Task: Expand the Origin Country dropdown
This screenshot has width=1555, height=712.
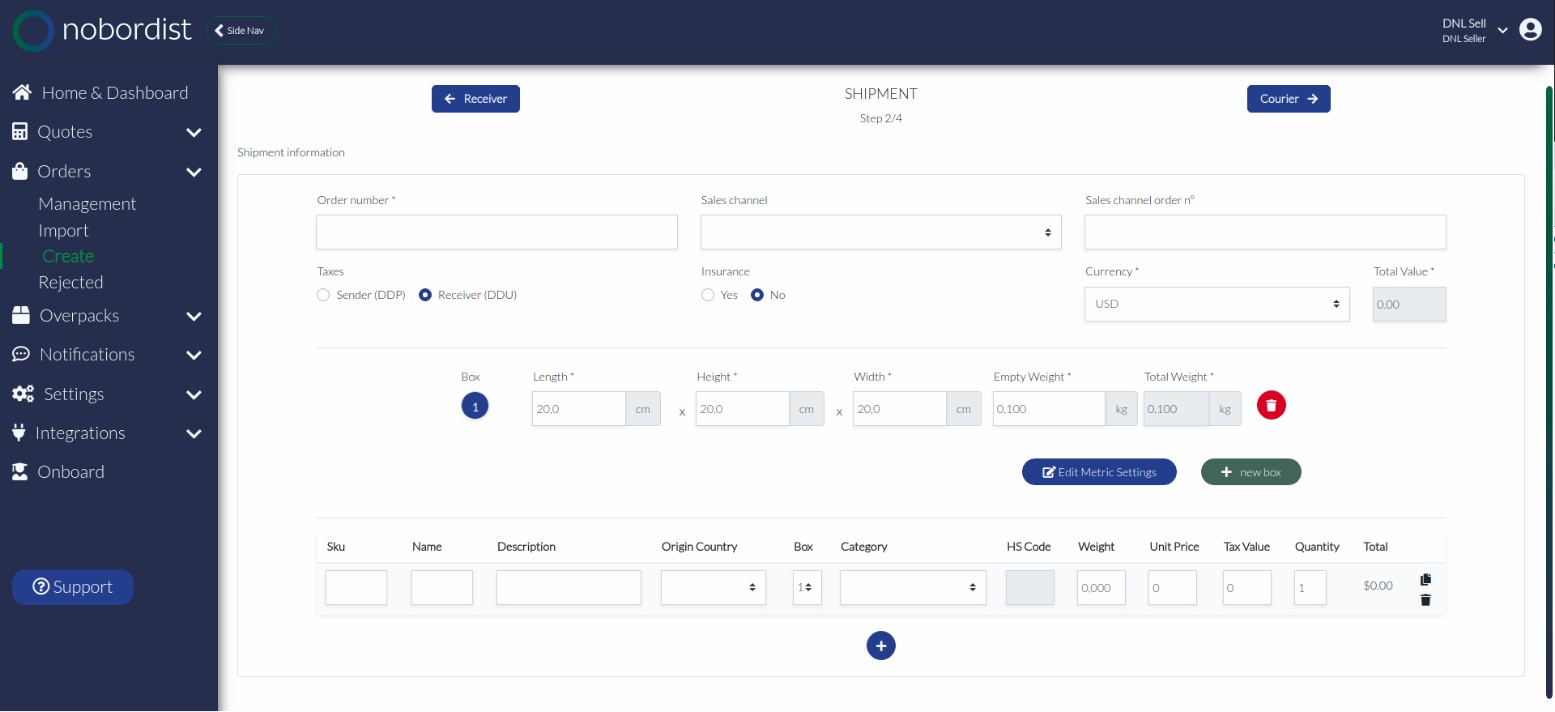Action: coord(713,588)
